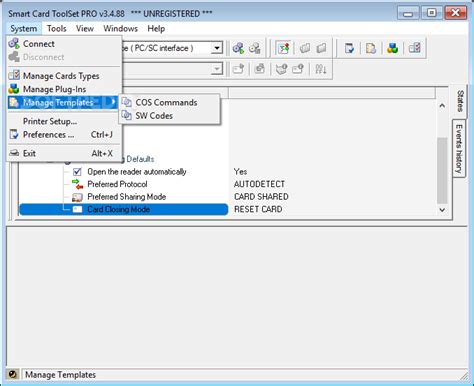This screenshot has height=386, width=474.
Task: Open the disabled combo box in the second toolbar row
Action: click(x=217, y=69)
